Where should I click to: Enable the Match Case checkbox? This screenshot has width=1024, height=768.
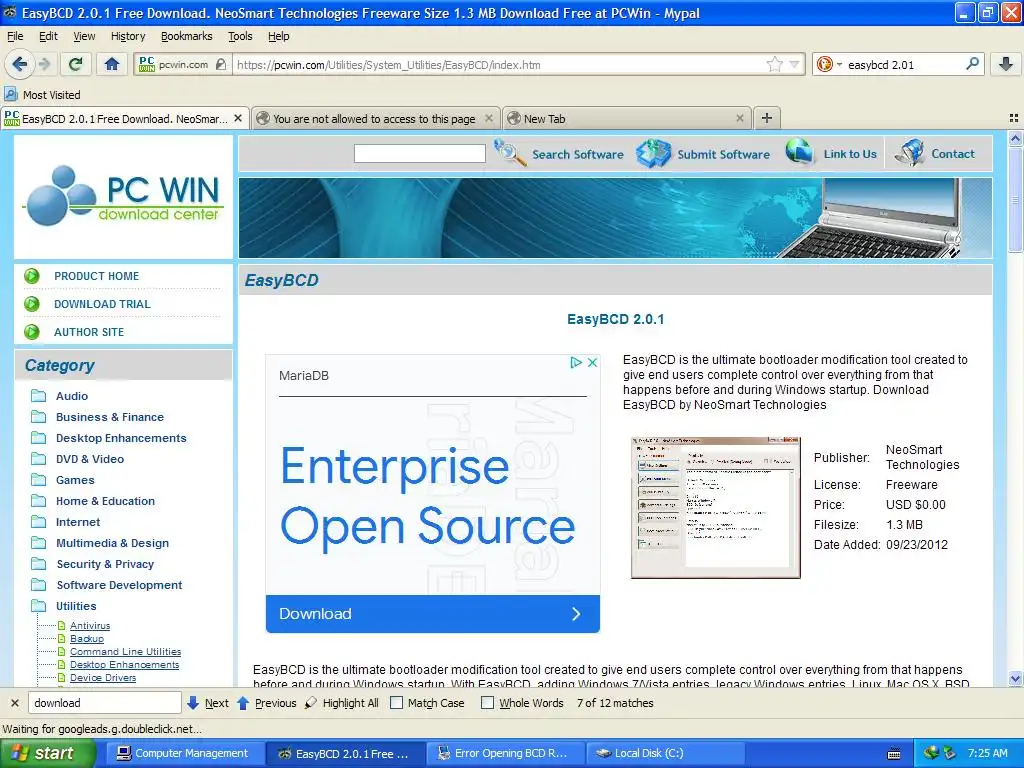(396, 703)
